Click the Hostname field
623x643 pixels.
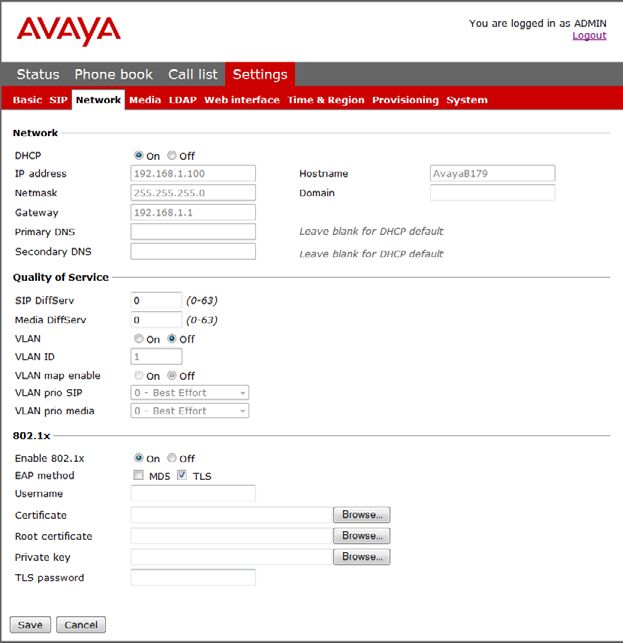tap(493, 173)
